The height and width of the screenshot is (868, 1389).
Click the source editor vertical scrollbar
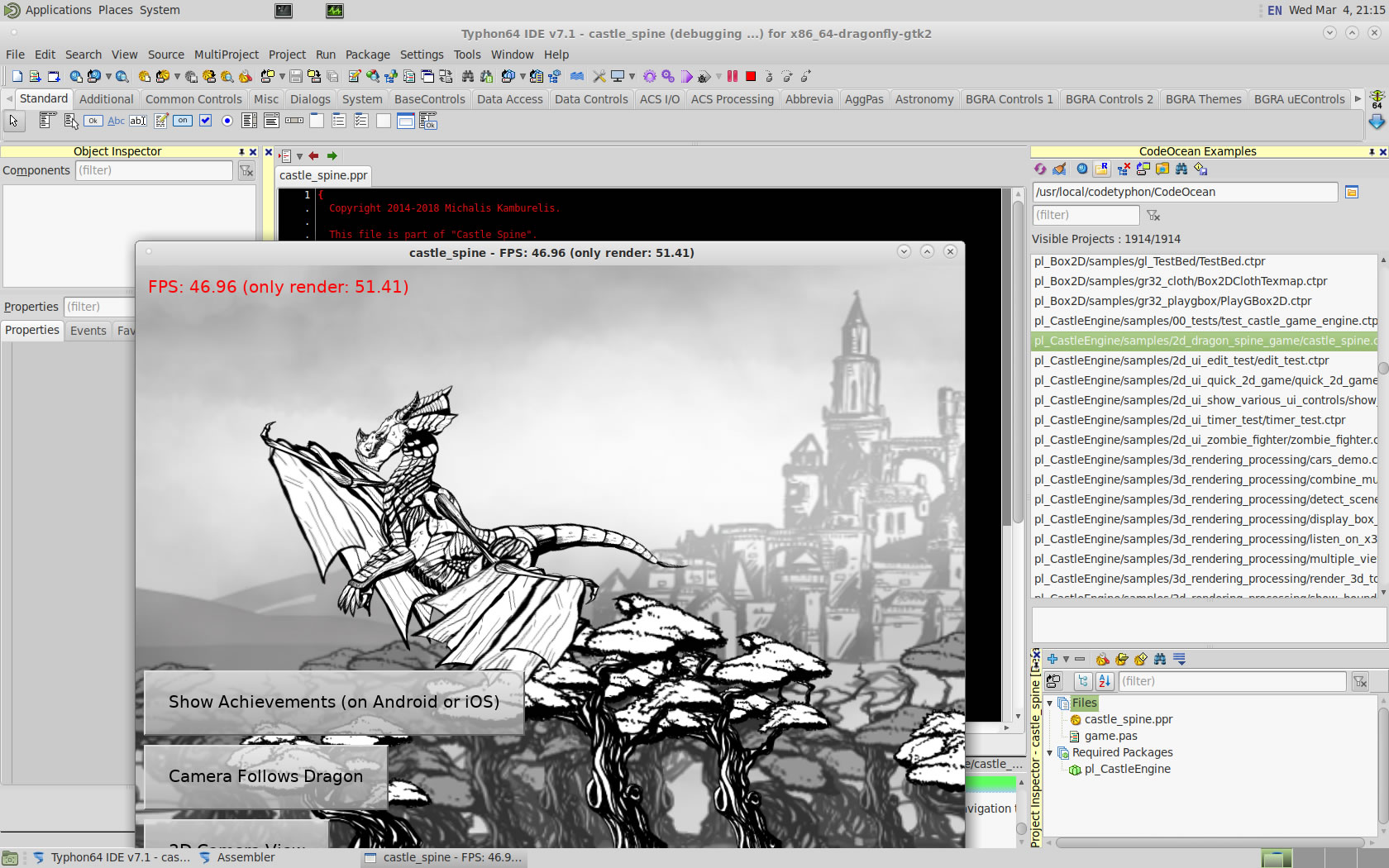(1018, 364)
